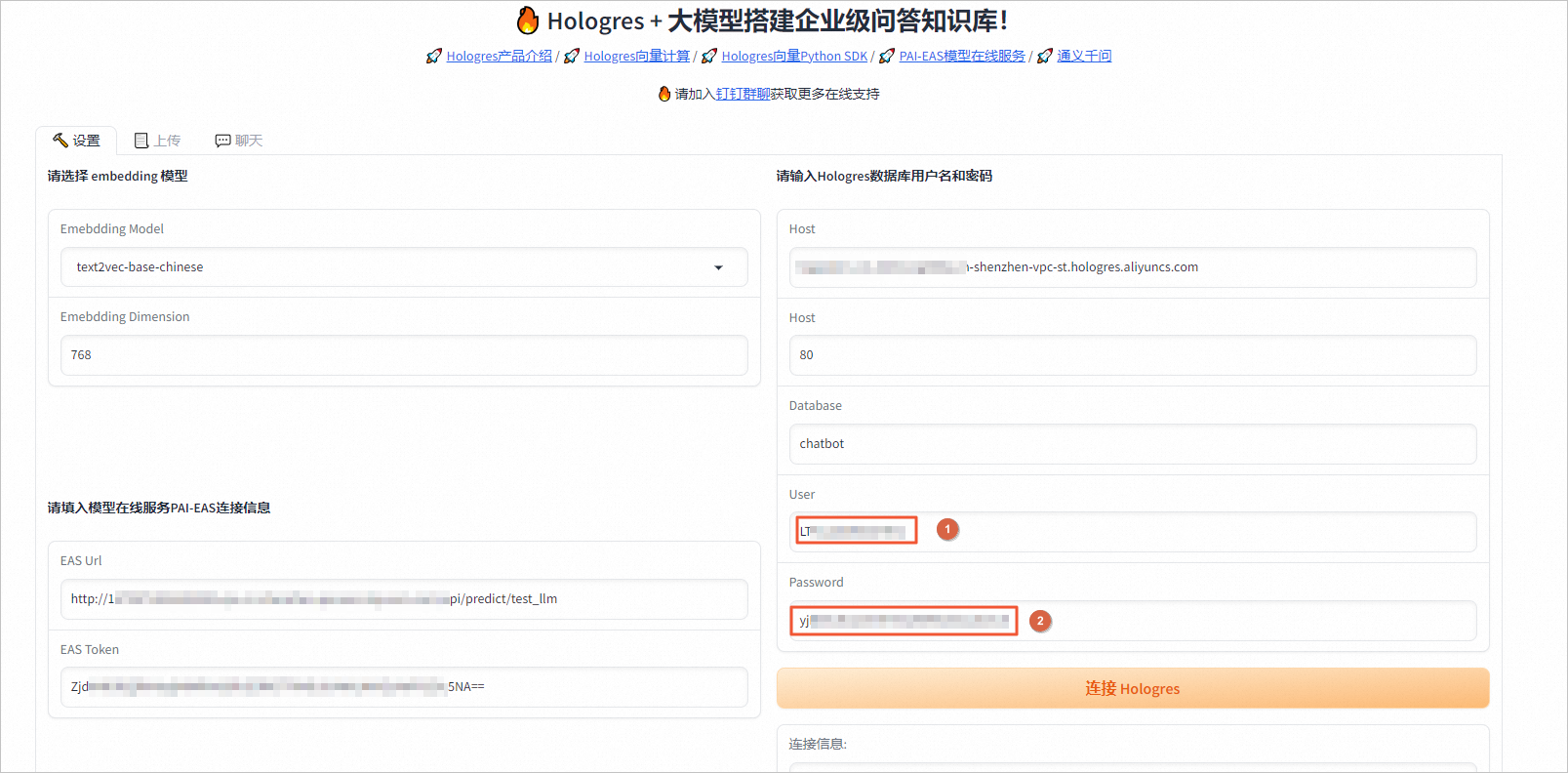Open the Hologres向量计算 link
The width and height of the screenshot is (1568, 773).
(637, 57)
